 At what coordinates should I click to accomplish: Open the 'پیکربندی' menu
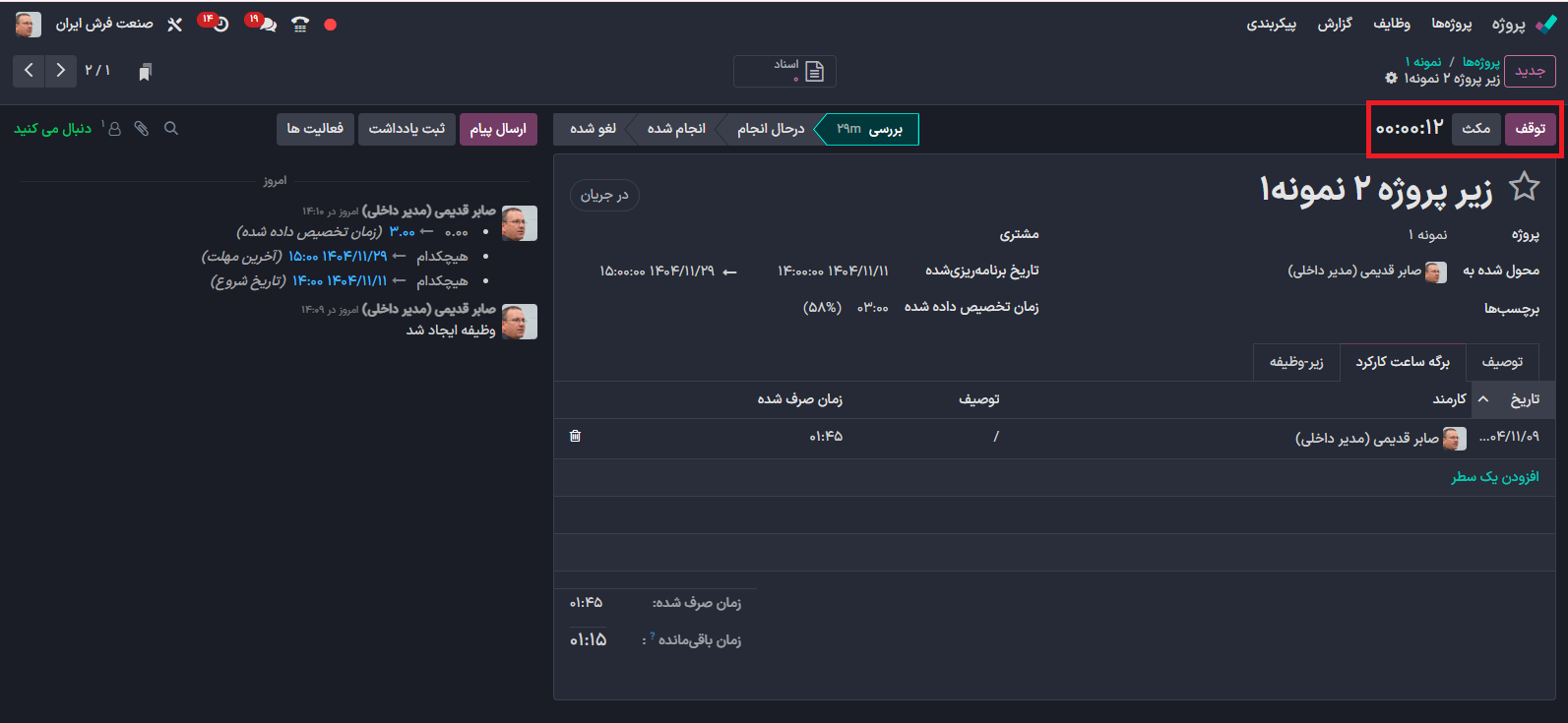coord(1271,24)
